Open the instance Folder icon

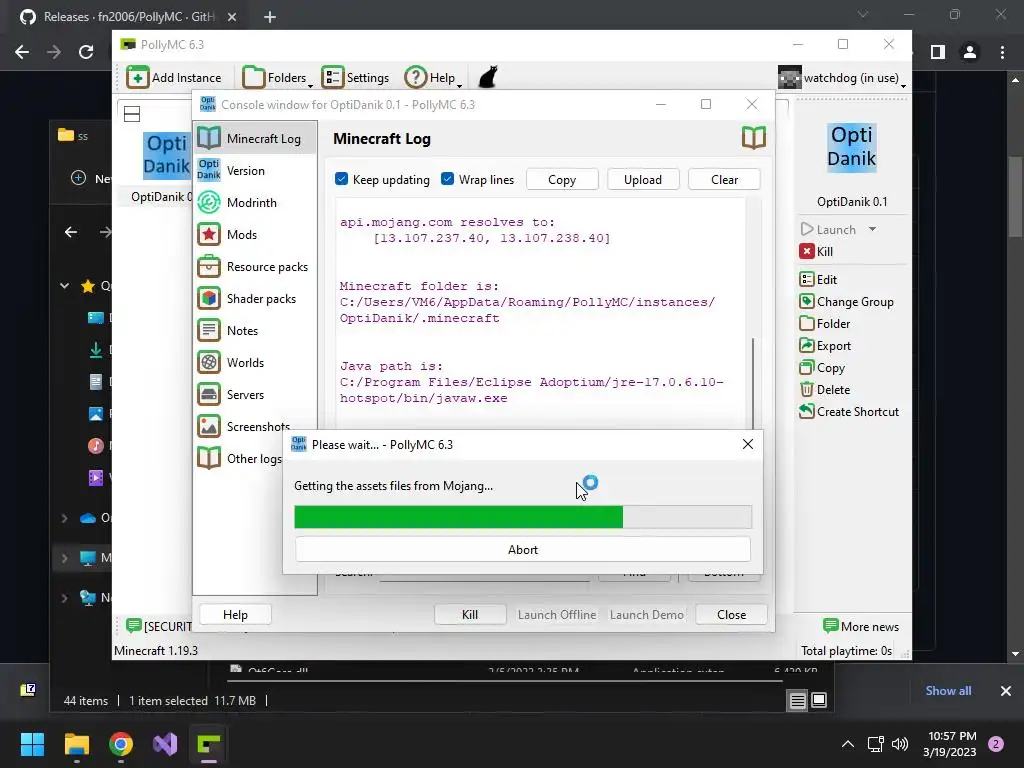[807, 323]
